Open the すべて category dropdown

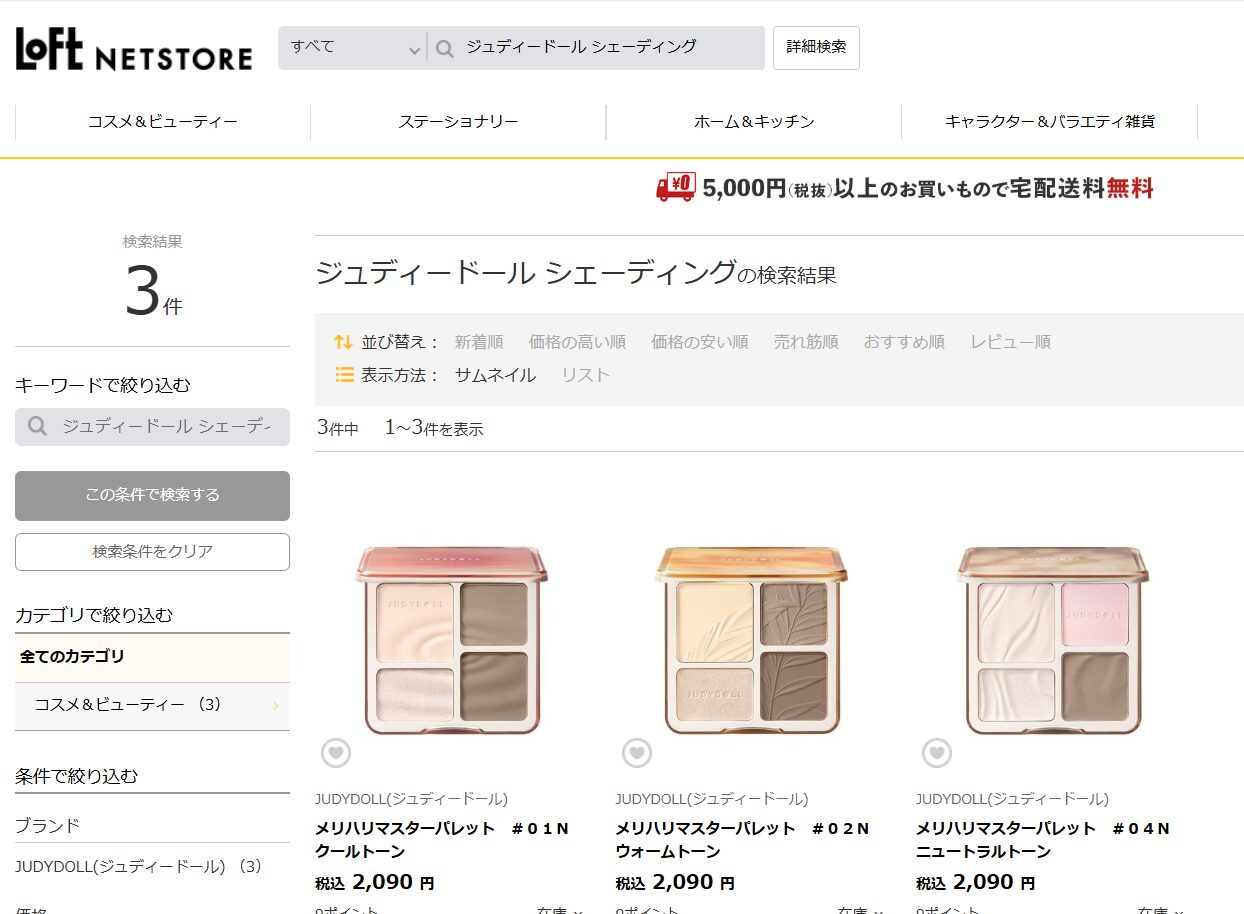tap(353, 48)
